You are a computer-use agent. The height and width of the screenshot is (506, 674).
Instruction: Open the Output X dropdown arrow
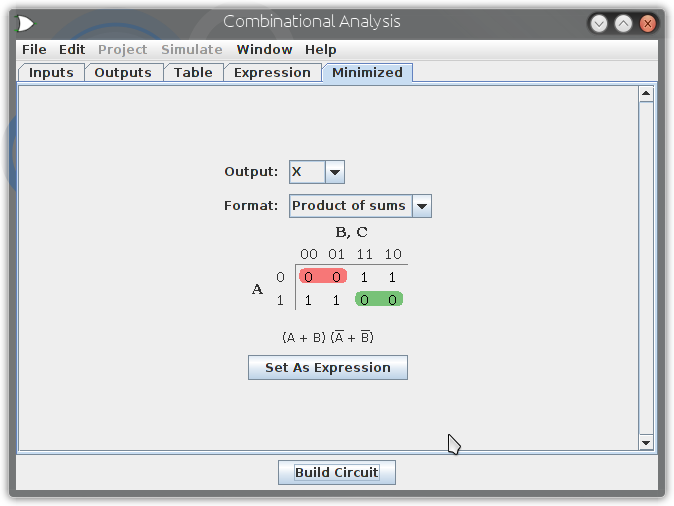click(335, 172)
